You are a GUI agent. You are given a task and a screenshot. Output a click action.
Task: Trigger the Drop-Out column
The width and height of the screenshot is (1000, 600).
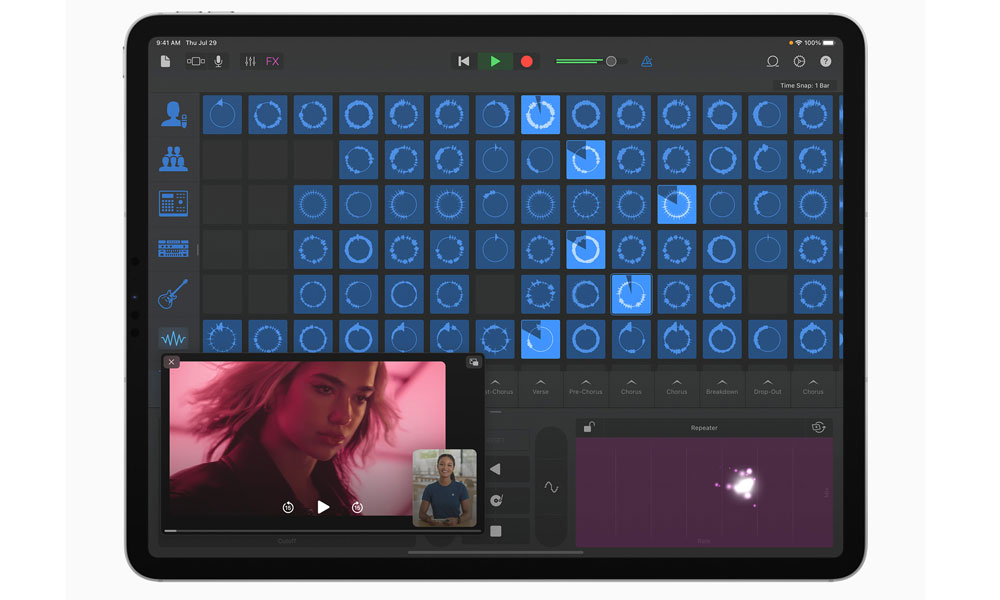(767, 387)
